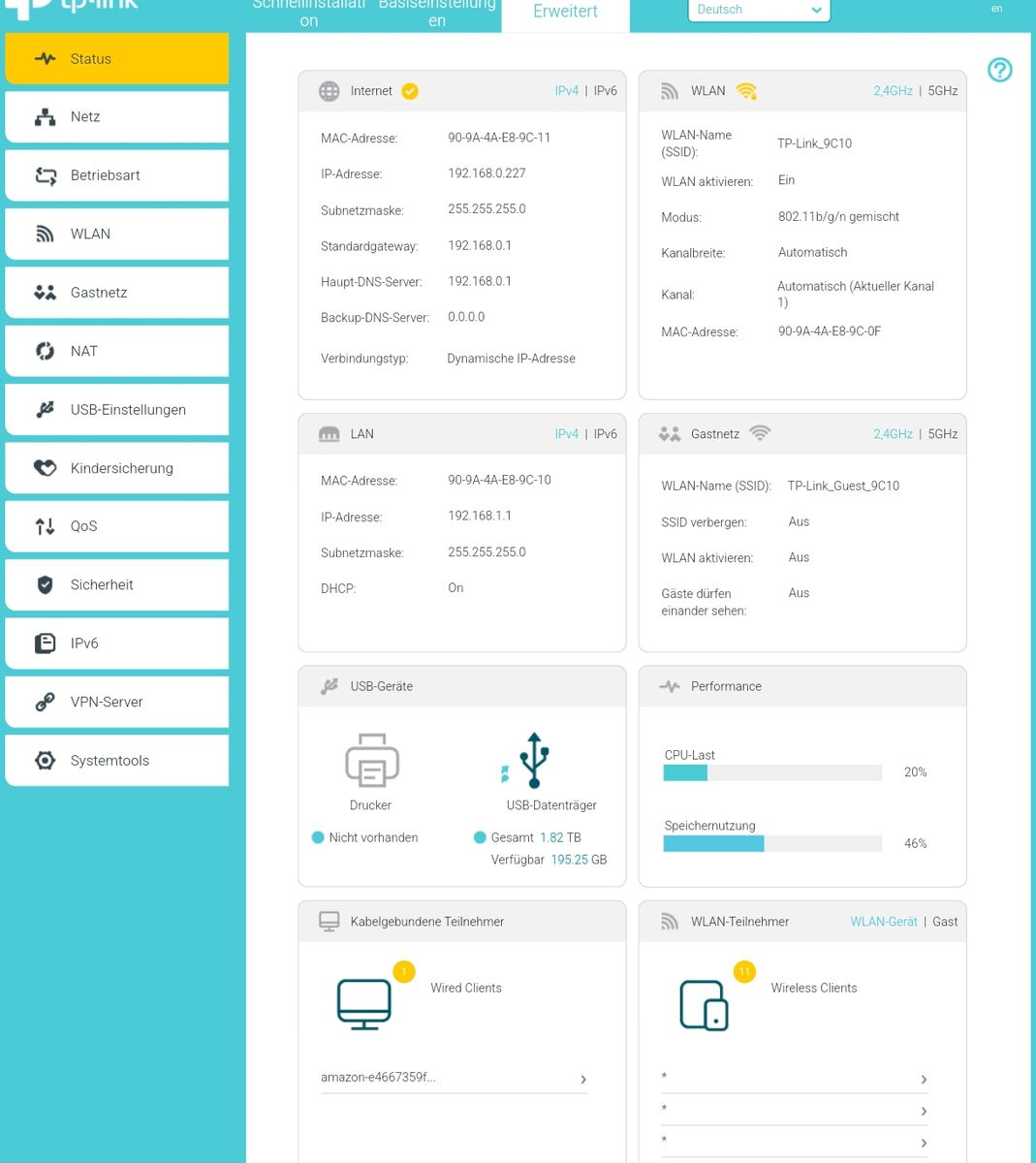
Task: Click the IPv6 document icon in sidebar
Action: pos(45,644)
